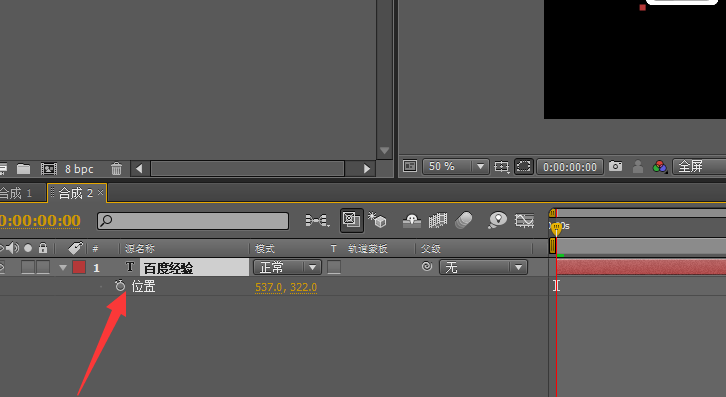Click the viewer timecode 0:00:00:00
The width and height of the screenshot is (726, 397).
pos(570,167)
